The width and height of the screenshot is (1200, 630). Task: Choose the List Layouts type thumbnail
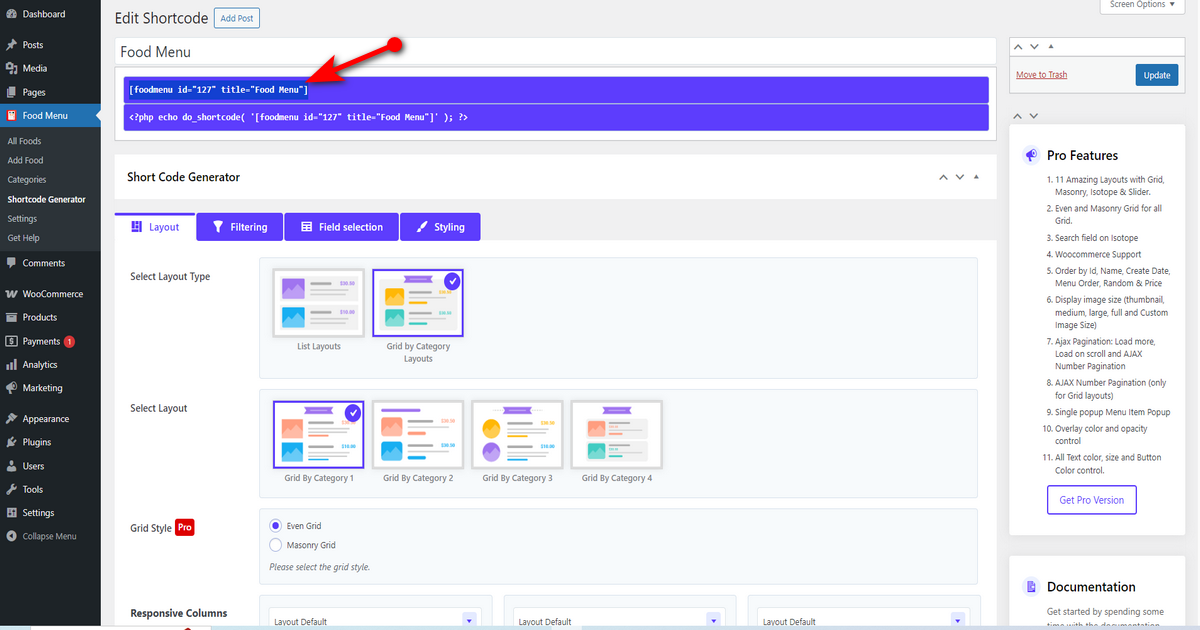(319, 303)
